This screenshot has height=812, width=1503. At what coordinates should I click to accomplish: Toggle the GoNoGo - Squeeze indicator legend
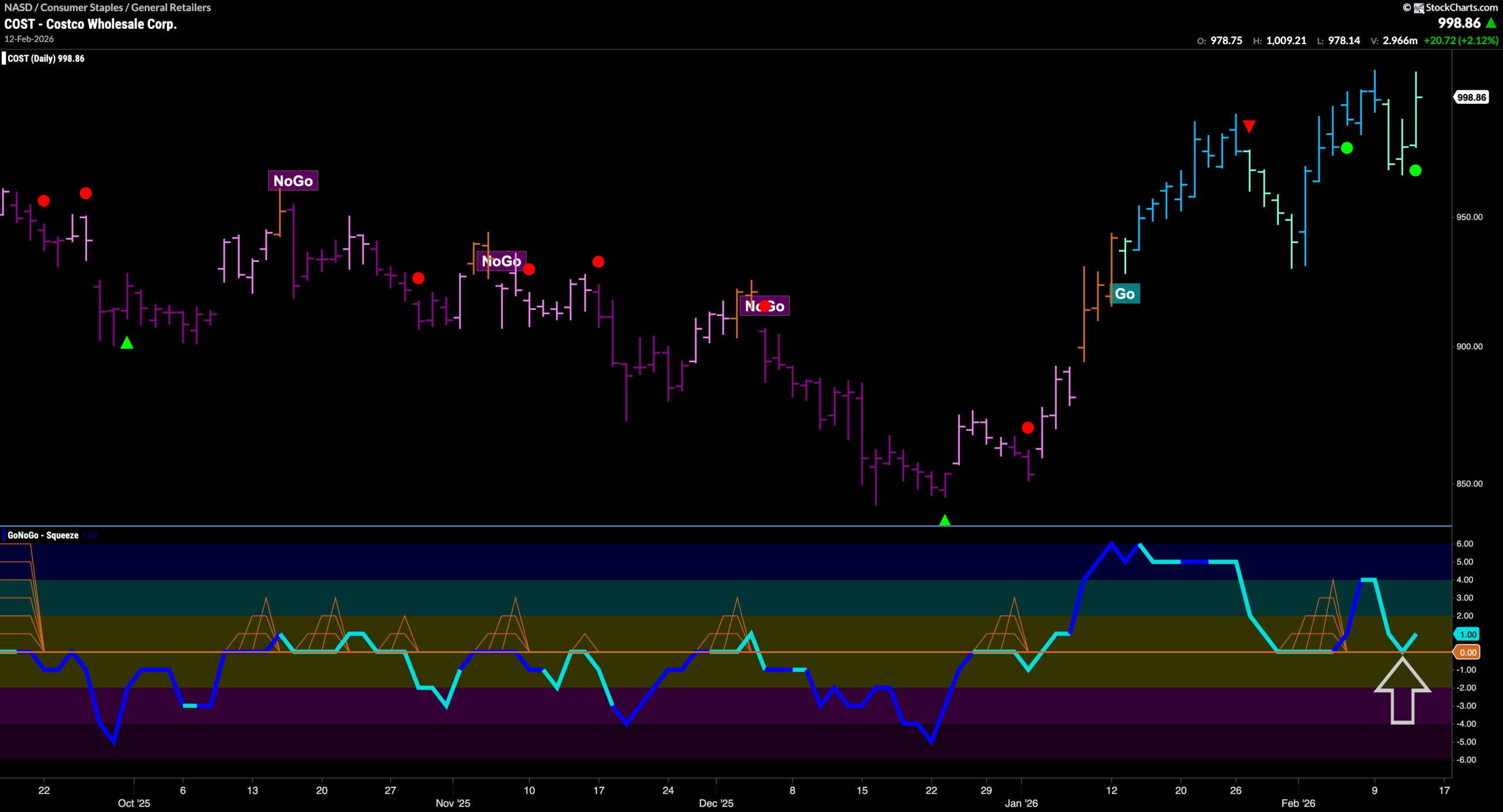(42, 535)
